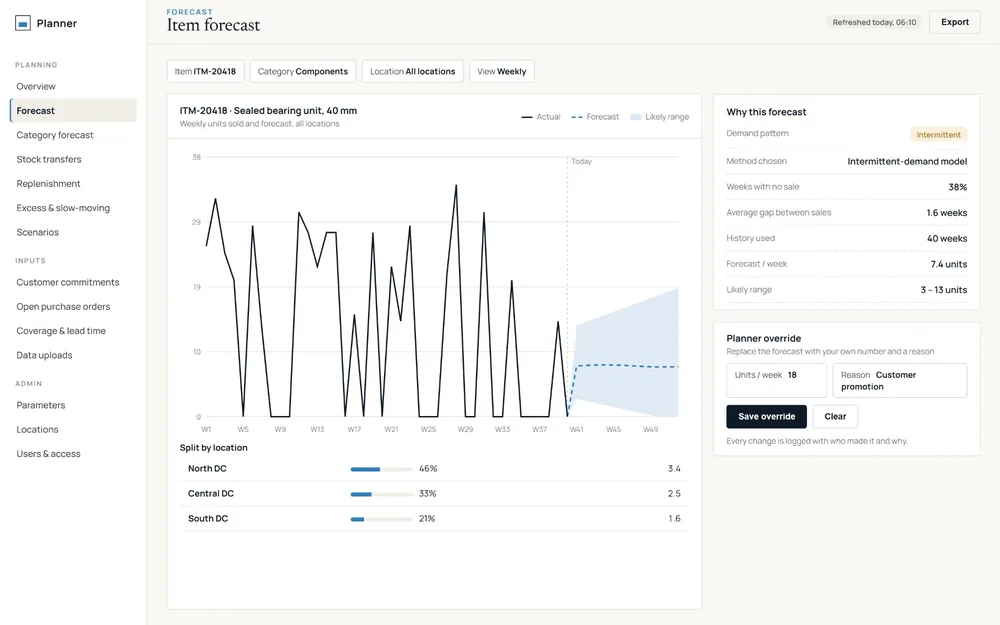Select the Central DC row label

pos(211,493)
